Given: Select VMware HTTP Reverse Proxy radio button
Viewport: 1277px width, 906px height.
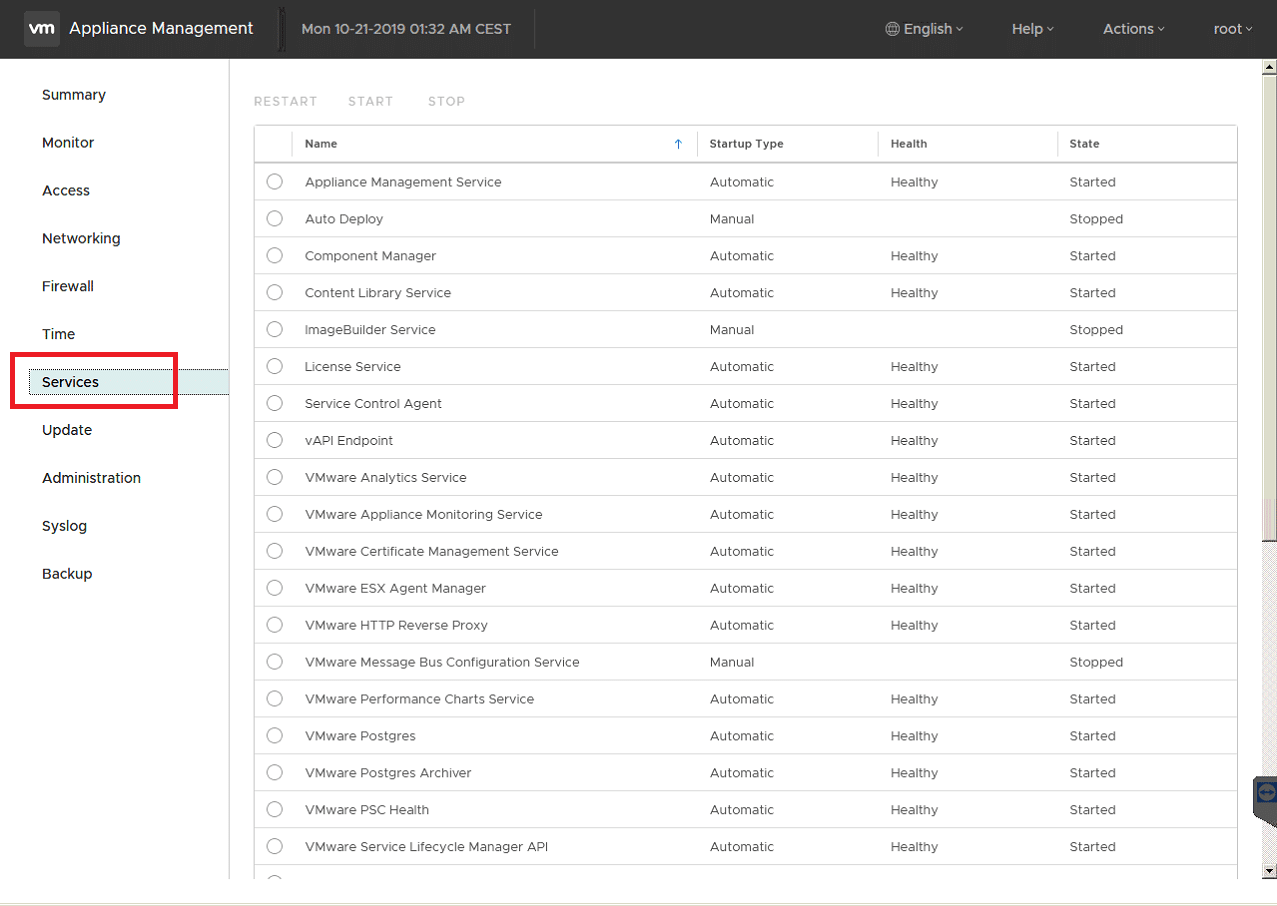Looking at the screenshot, I should pos(275,626).
